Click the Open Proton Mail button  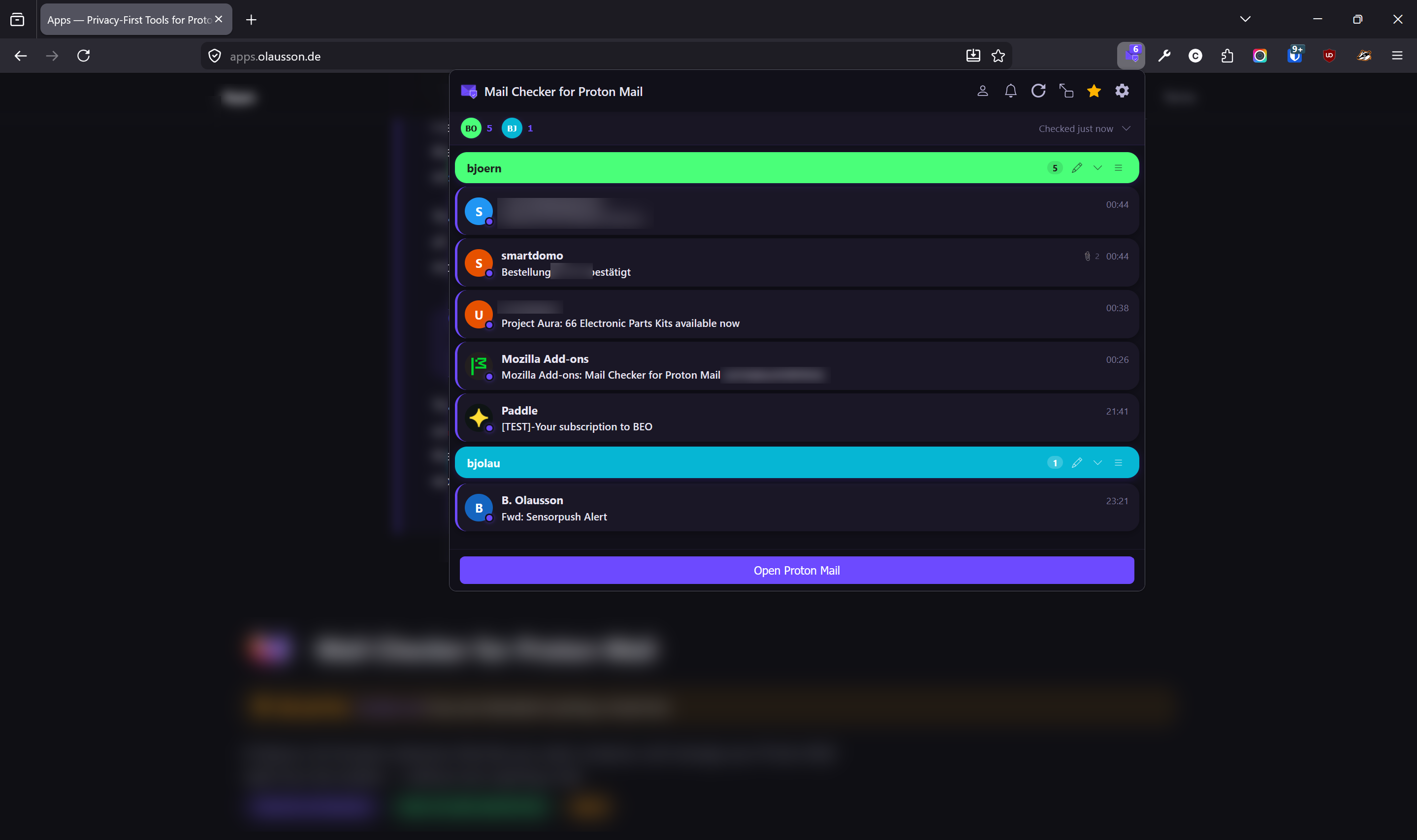(796, 570)
